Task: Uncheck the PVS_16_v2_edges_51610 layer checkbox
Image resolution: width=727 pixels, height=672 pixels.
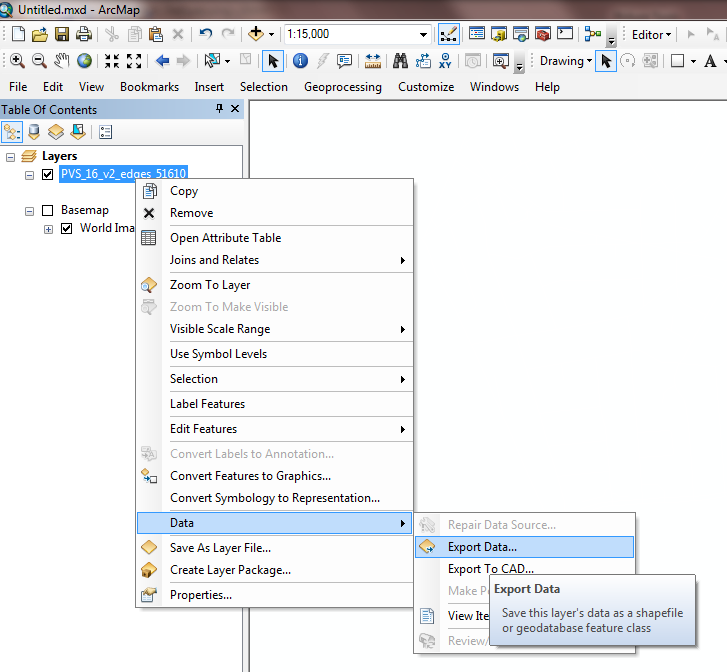Action: click(47, 174)
